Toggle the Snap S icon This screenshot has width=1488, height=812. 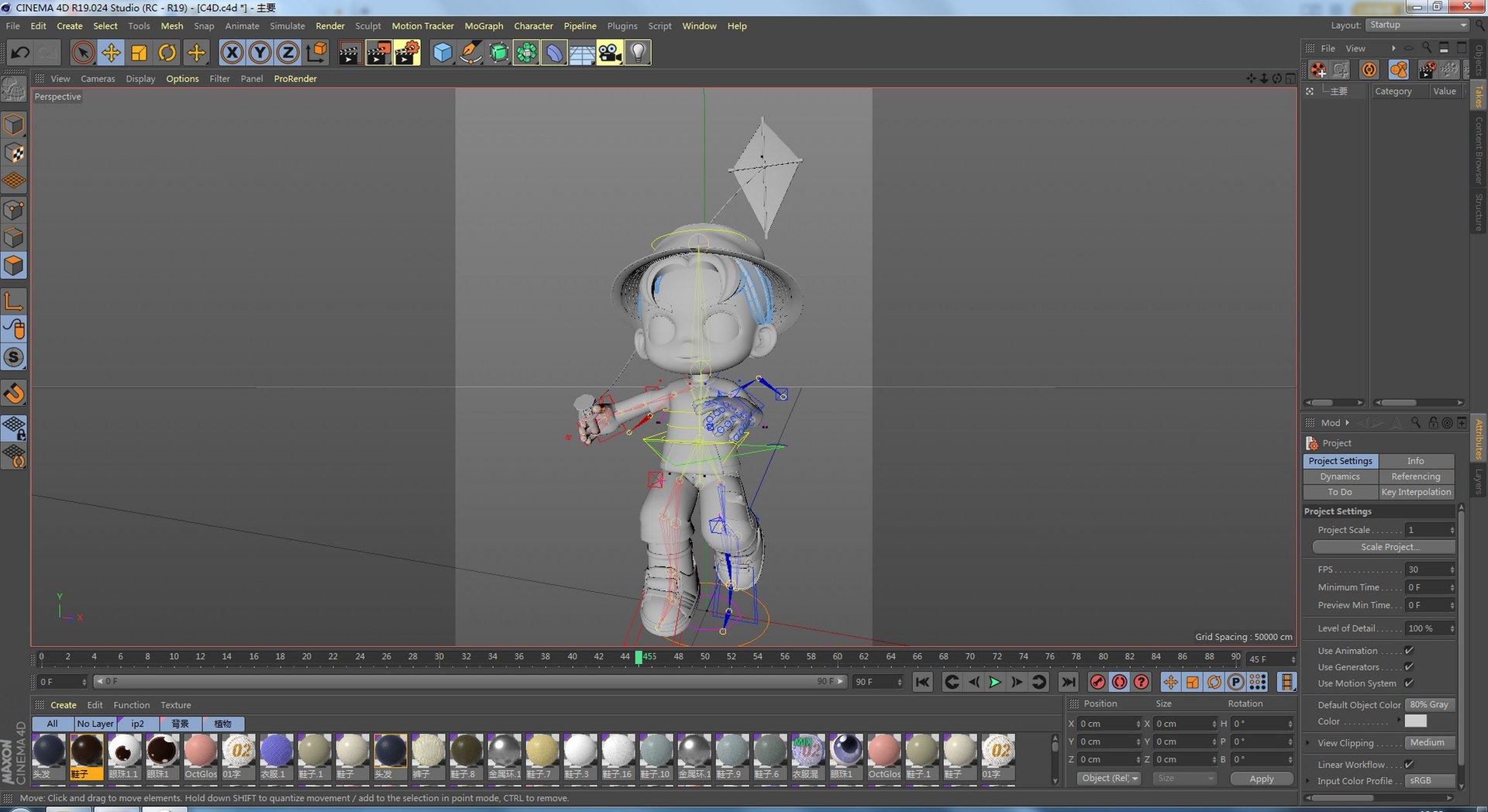[x=14, y=357]
